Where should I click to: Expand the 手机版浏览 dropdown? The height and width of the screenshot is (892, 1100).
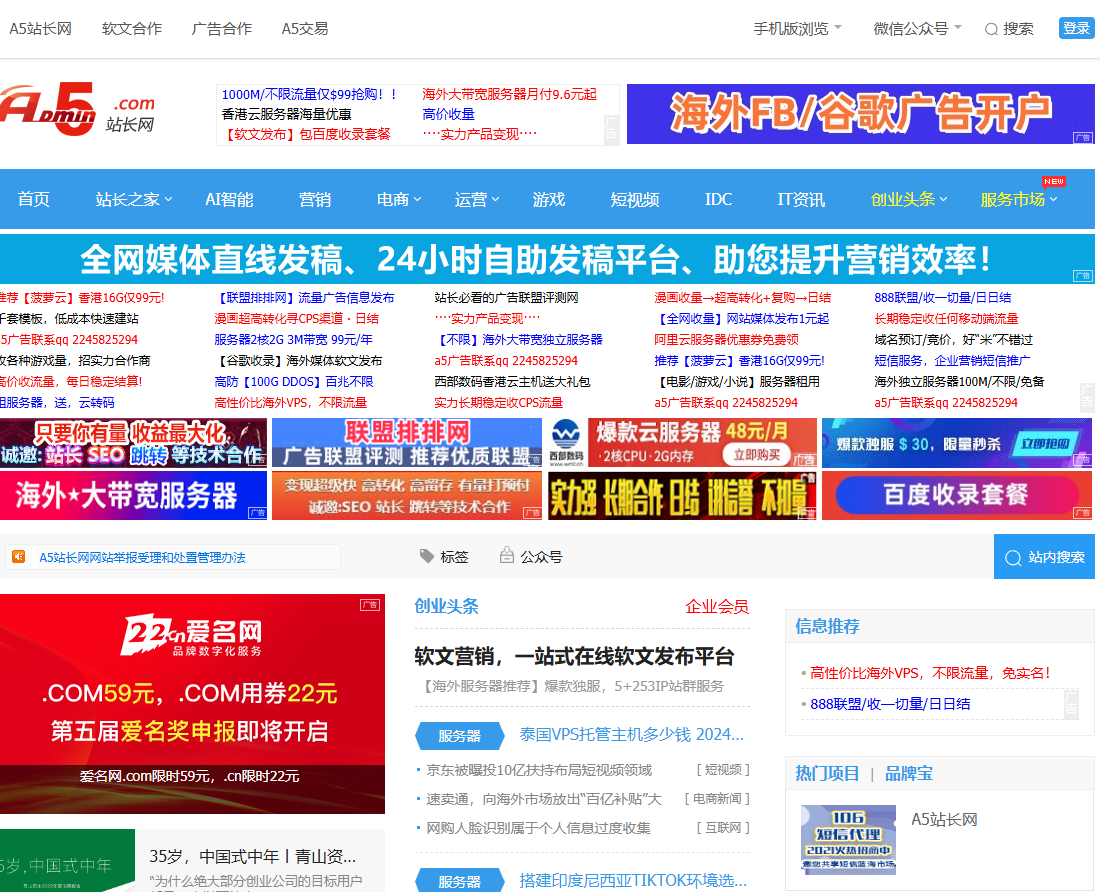tap(797, 29)
